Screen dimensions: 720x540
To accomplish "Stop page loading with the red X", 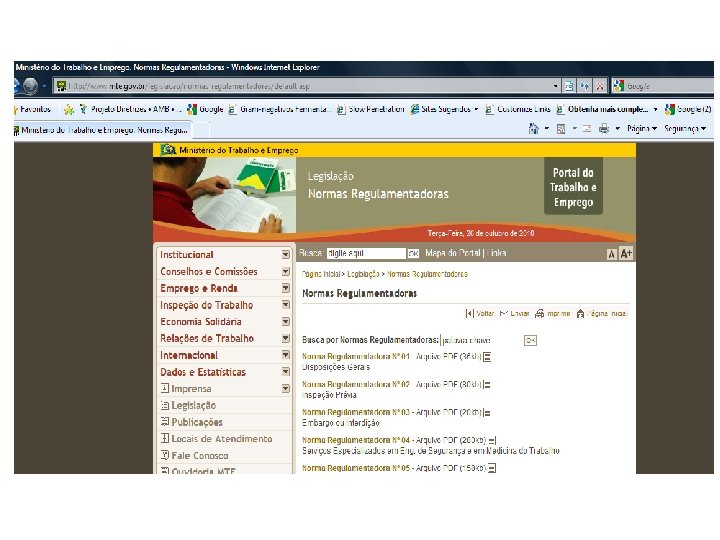I will [x=600, y=86].
